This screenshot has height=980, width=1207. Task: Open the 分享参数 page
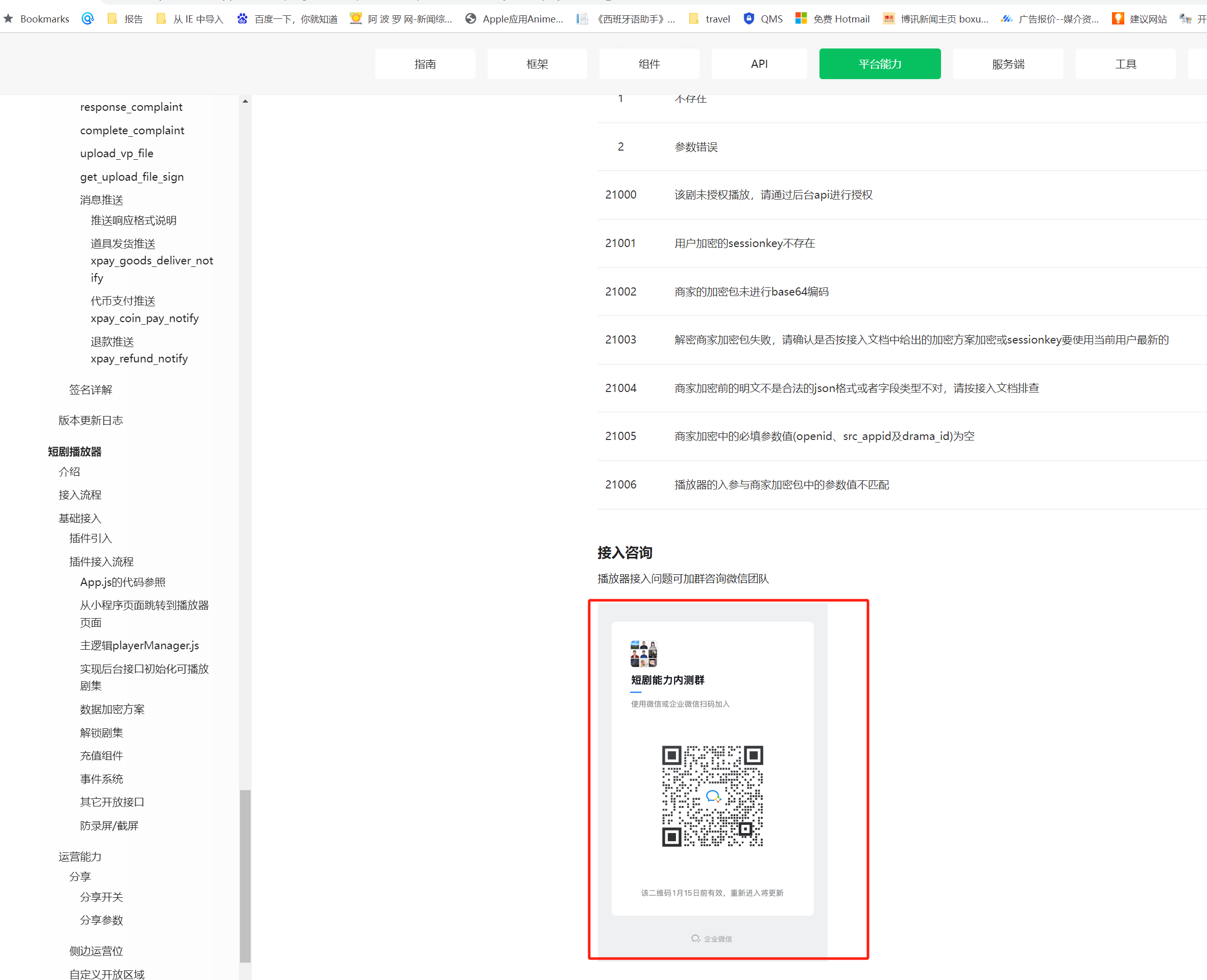102,920
